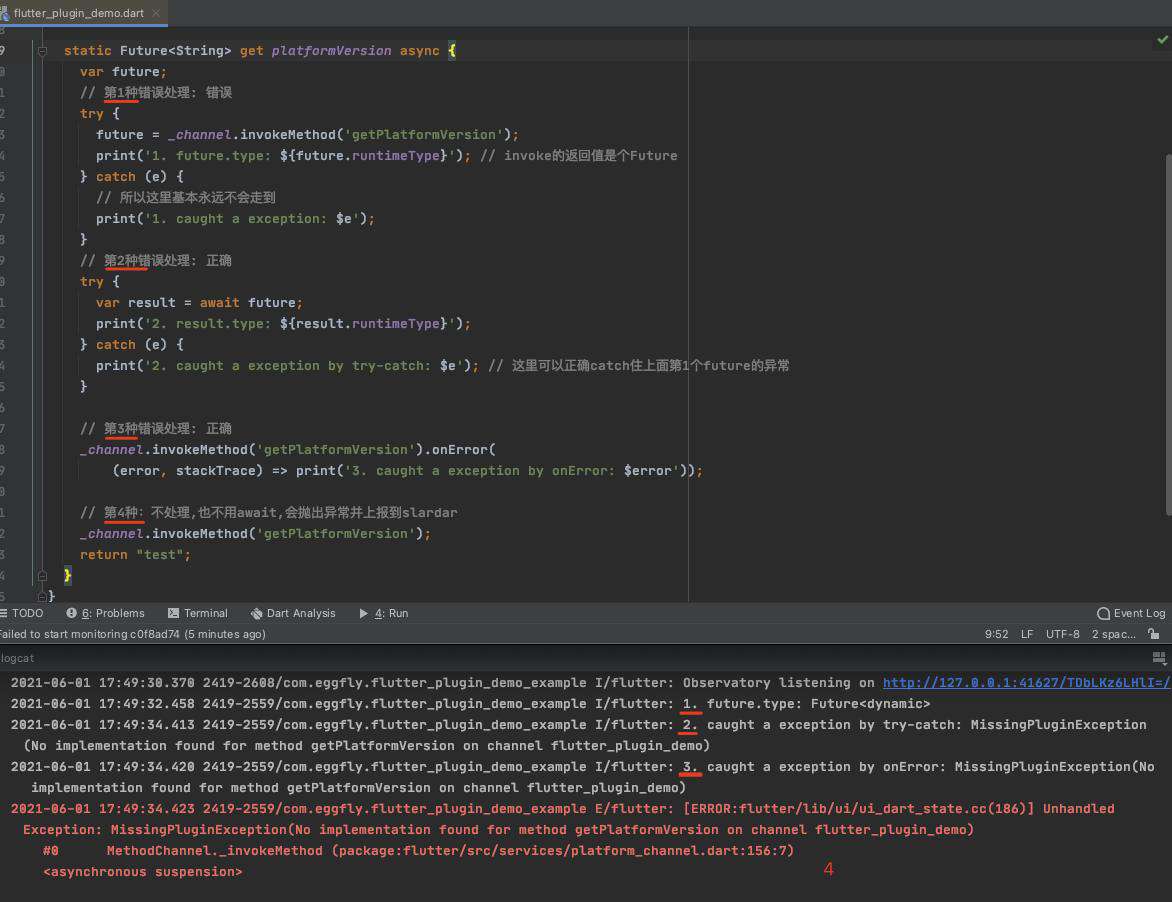This screenshot has width=1172, height=902.
Task: Click the '第3种错误处理' comment line
Action: (x=156, y=429)
